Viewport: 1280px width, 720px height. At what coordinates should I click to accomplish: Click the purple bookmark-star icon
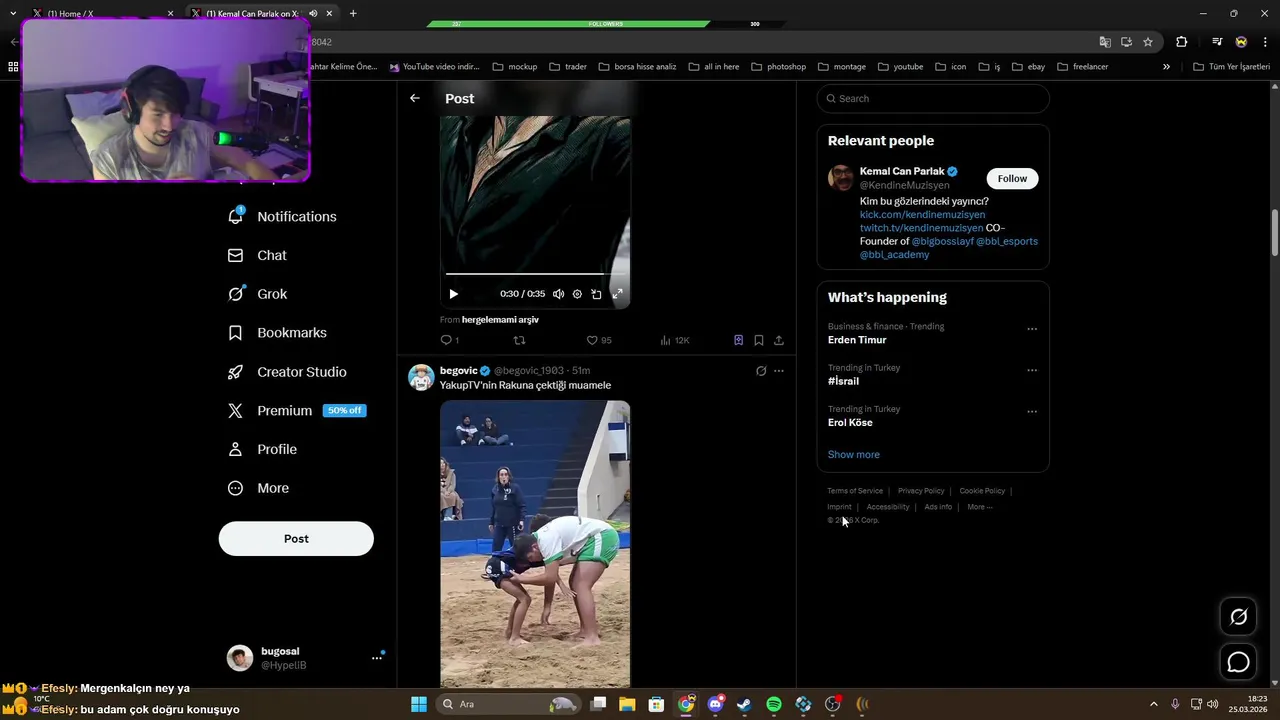tap(738, 340)
